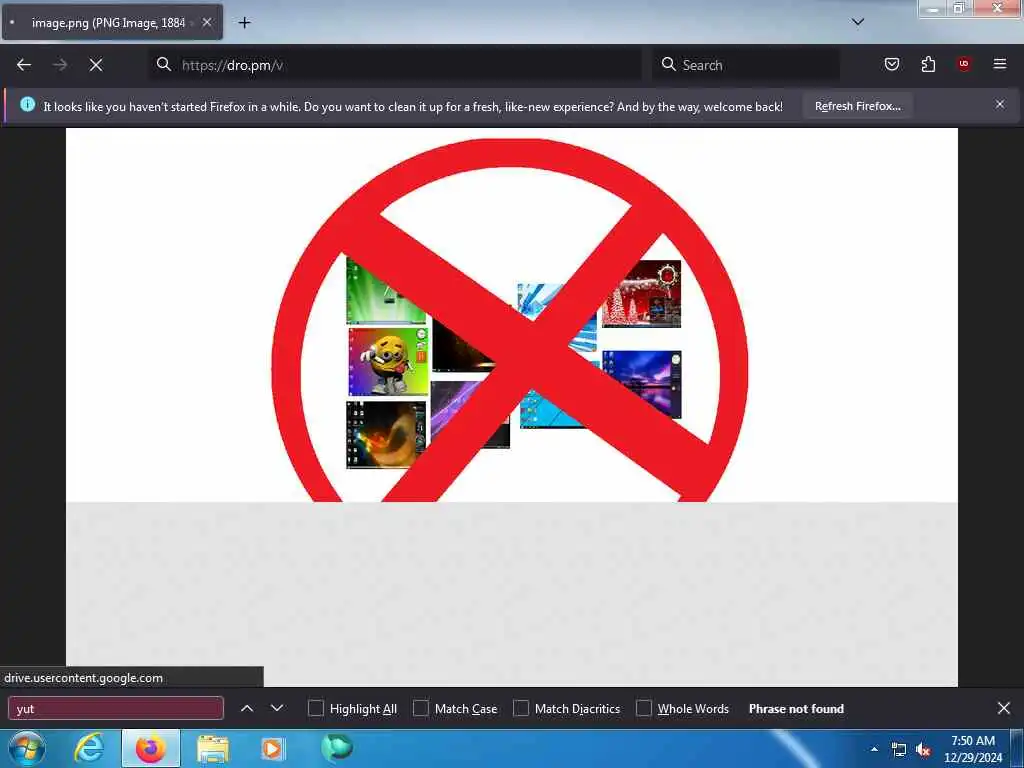The width and height of the screenshot is (1024, 768).
Task: Click the info icon in notification bar
Action: click(27, 104)
